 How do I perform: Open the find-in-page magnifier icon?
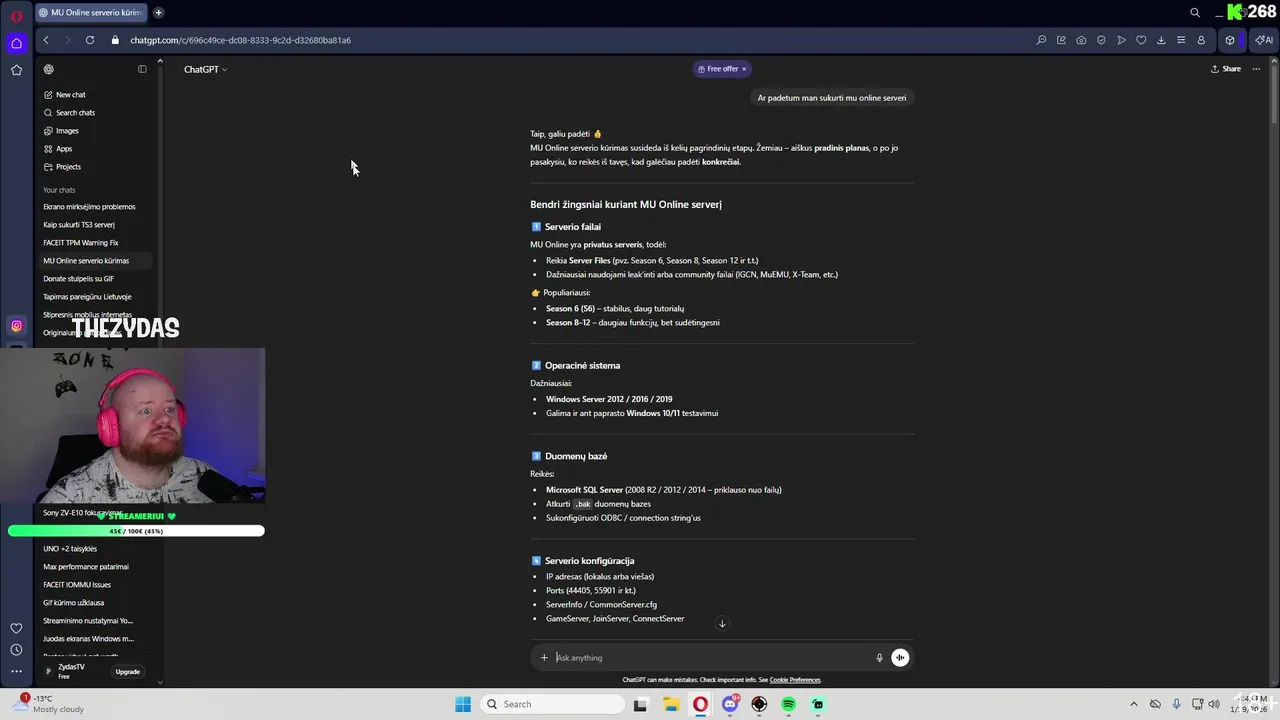(1041, 40)
